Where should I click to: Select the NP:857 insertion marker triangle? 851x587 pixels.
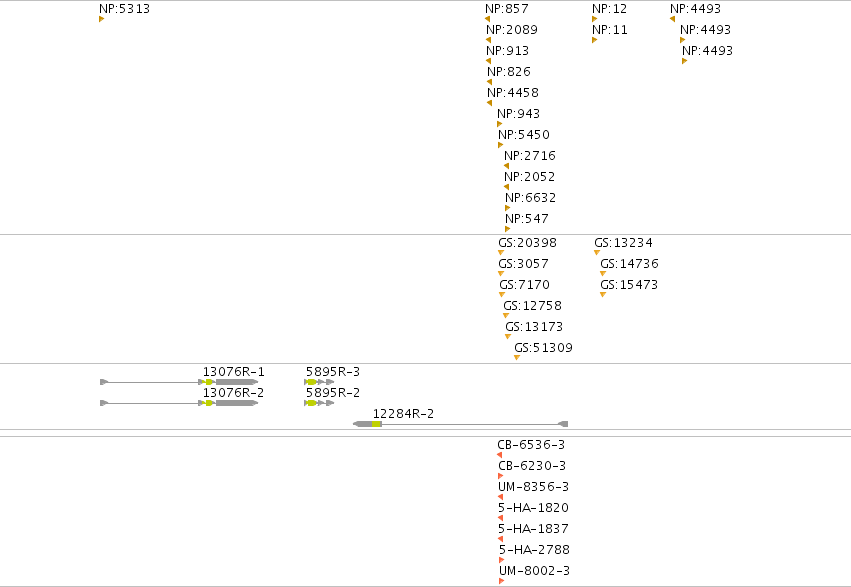(x=487, y=20)
